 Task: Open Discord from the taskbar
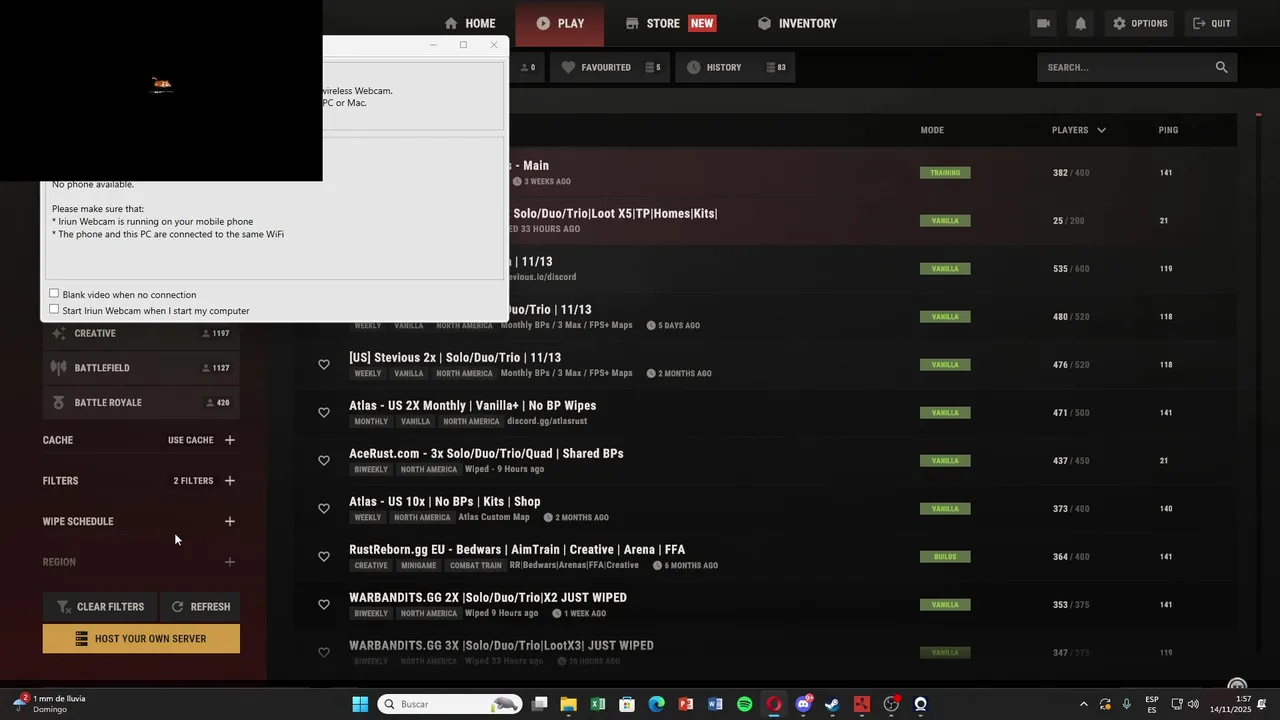tap(803, 704)
